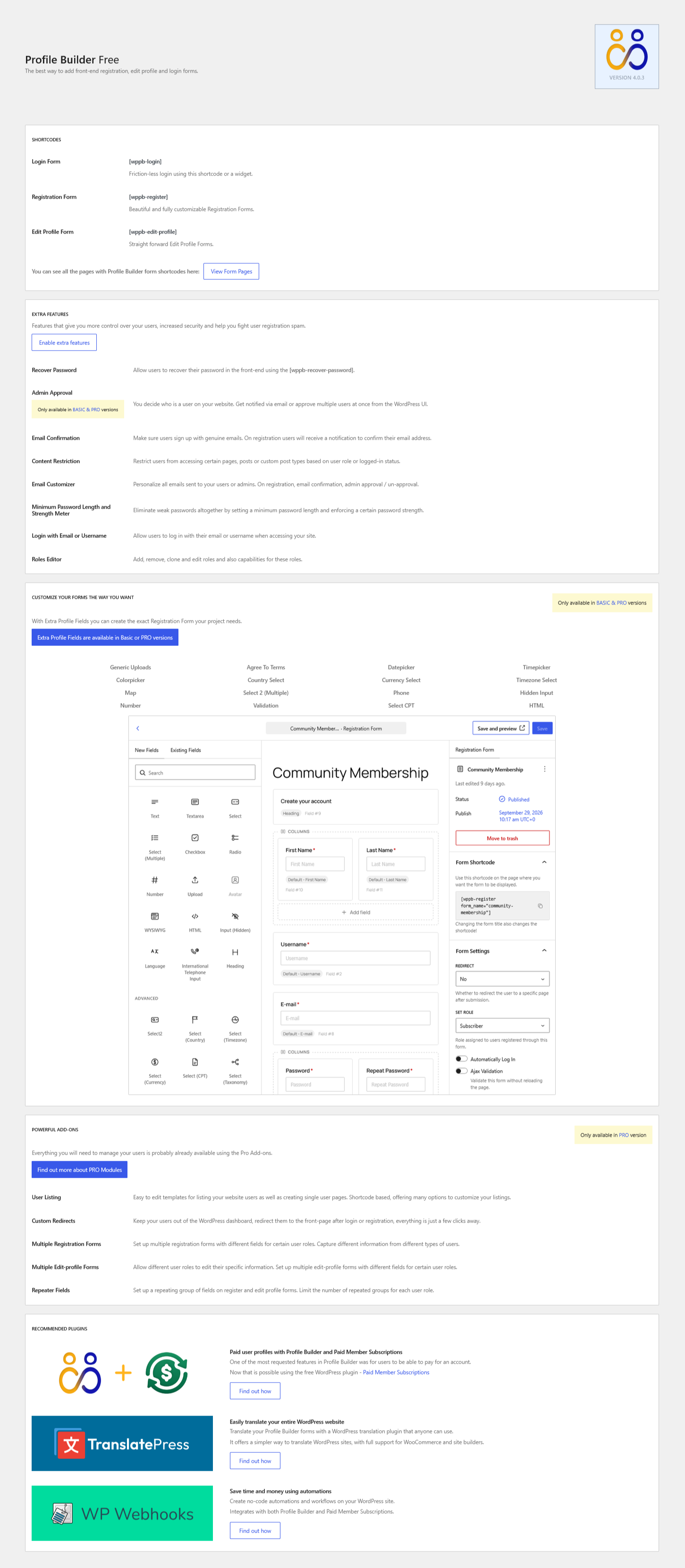Click the Avatar field icon
This screenshot has height=1568, width=685.
pyautogui.click(x=235, y=880)
